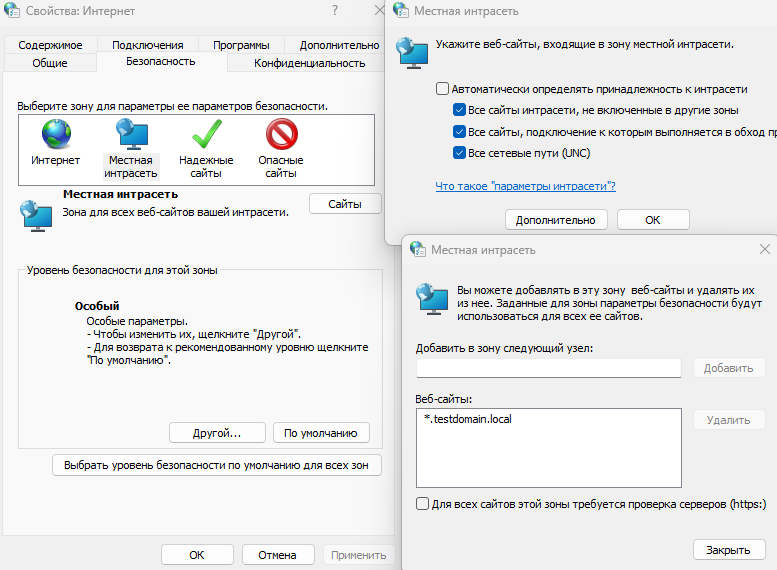This screenshot has height=570, width=777.
Task: Open the Подключения tab
Action: (x=148, y=45)
